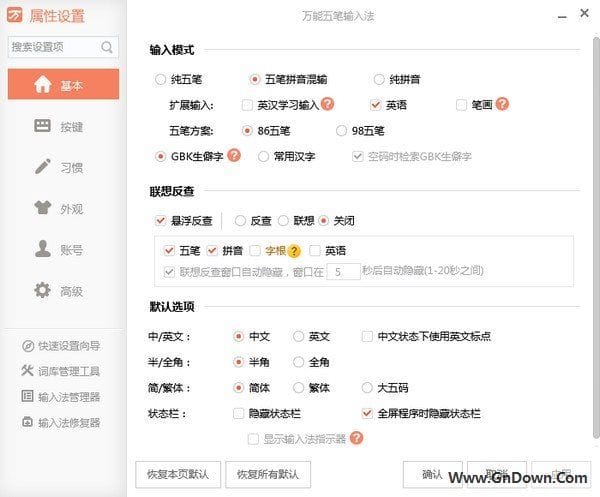Click the home icon in 基本 tab
The image size is (600, 497).
(x=42, y=84)
